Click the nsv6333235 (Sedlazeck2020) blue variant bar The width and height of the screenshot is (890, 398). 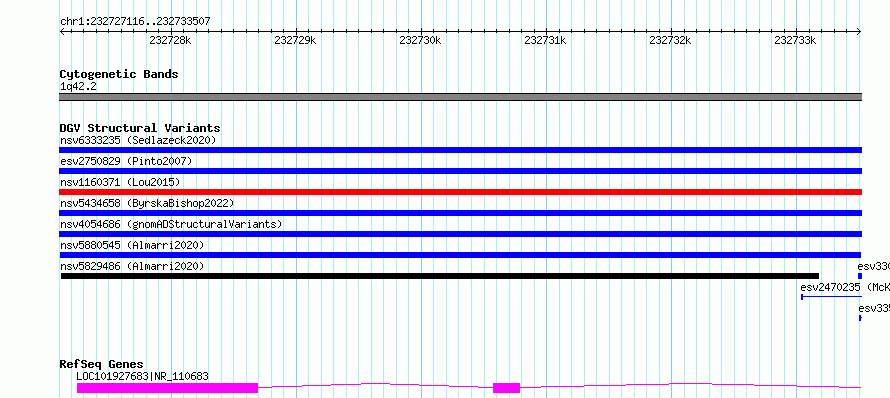coord(460,150)
